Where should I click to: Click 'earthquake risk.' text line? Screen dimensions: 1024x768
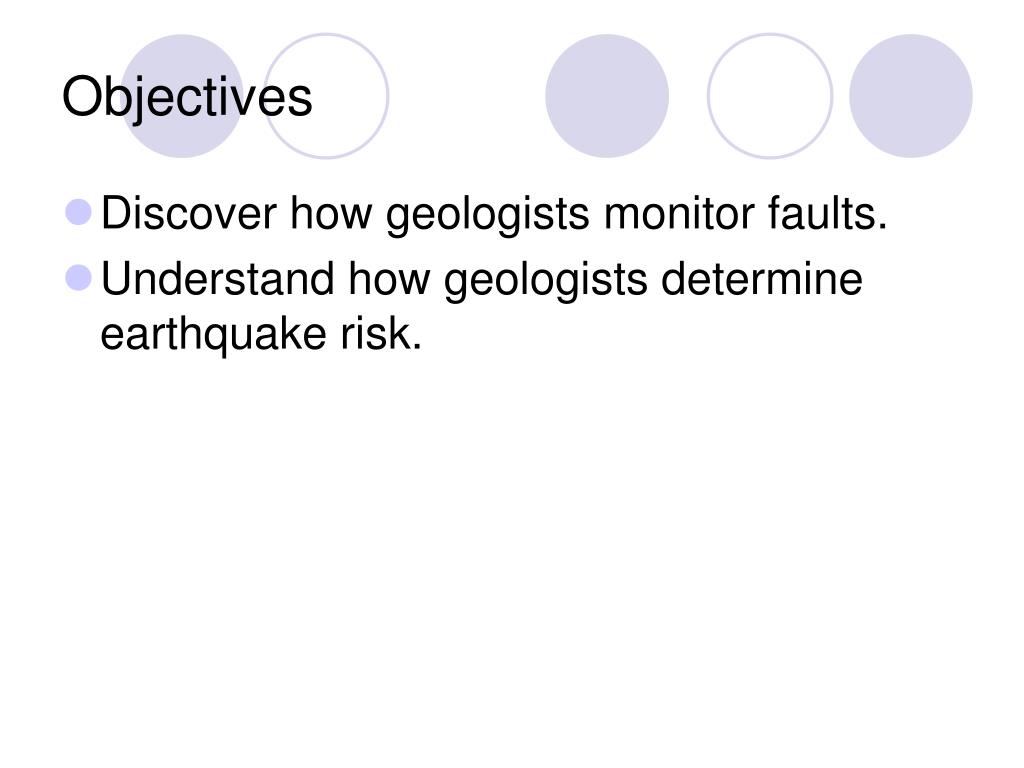[x=261, y=335]
